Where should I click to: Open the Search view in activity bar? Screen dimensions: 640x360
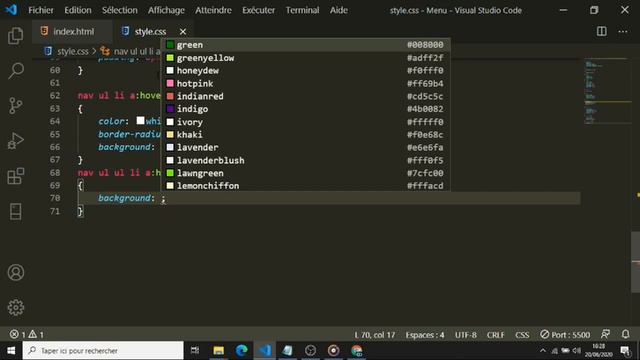[x=16, y=71]
